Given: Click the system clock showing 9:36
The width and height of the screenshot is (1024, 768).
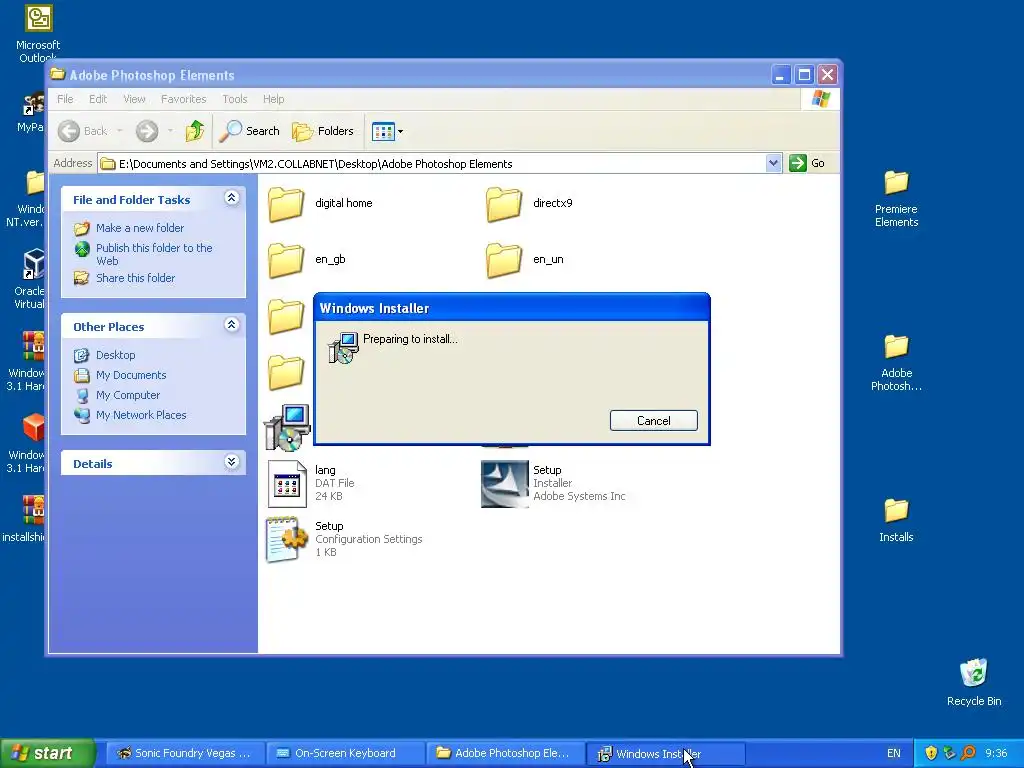Looking at the screenshot, I should (x=997, y=754).
